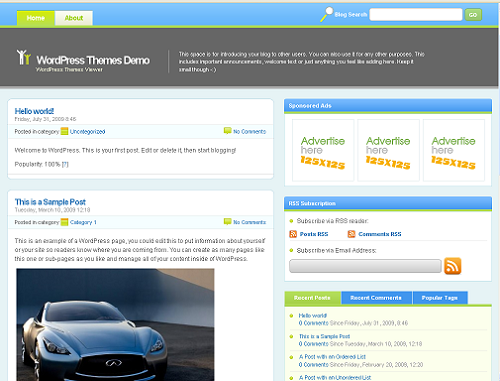Focus the Blog Search text field
This screenshot has width=500, height=381.
point(416,15)
